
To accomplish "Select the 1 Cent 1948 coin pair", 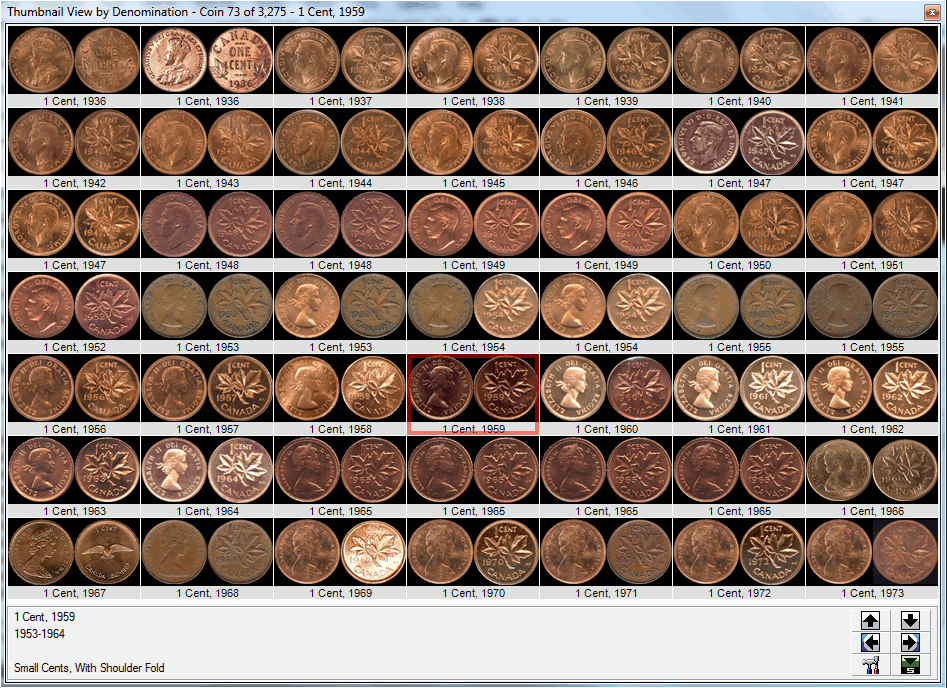I will [x=207, y=224].
